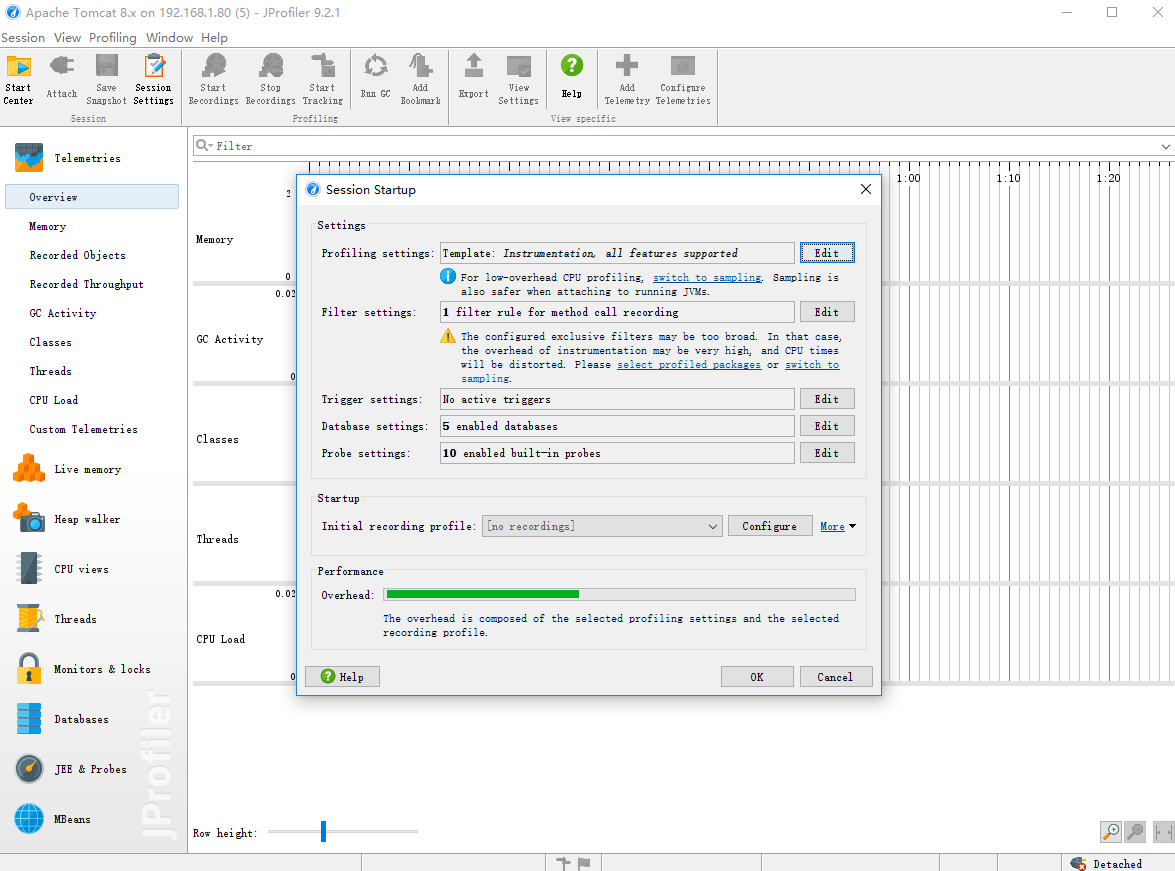
Task: Open View Settings from toolbar
Action: coord(519,79)
